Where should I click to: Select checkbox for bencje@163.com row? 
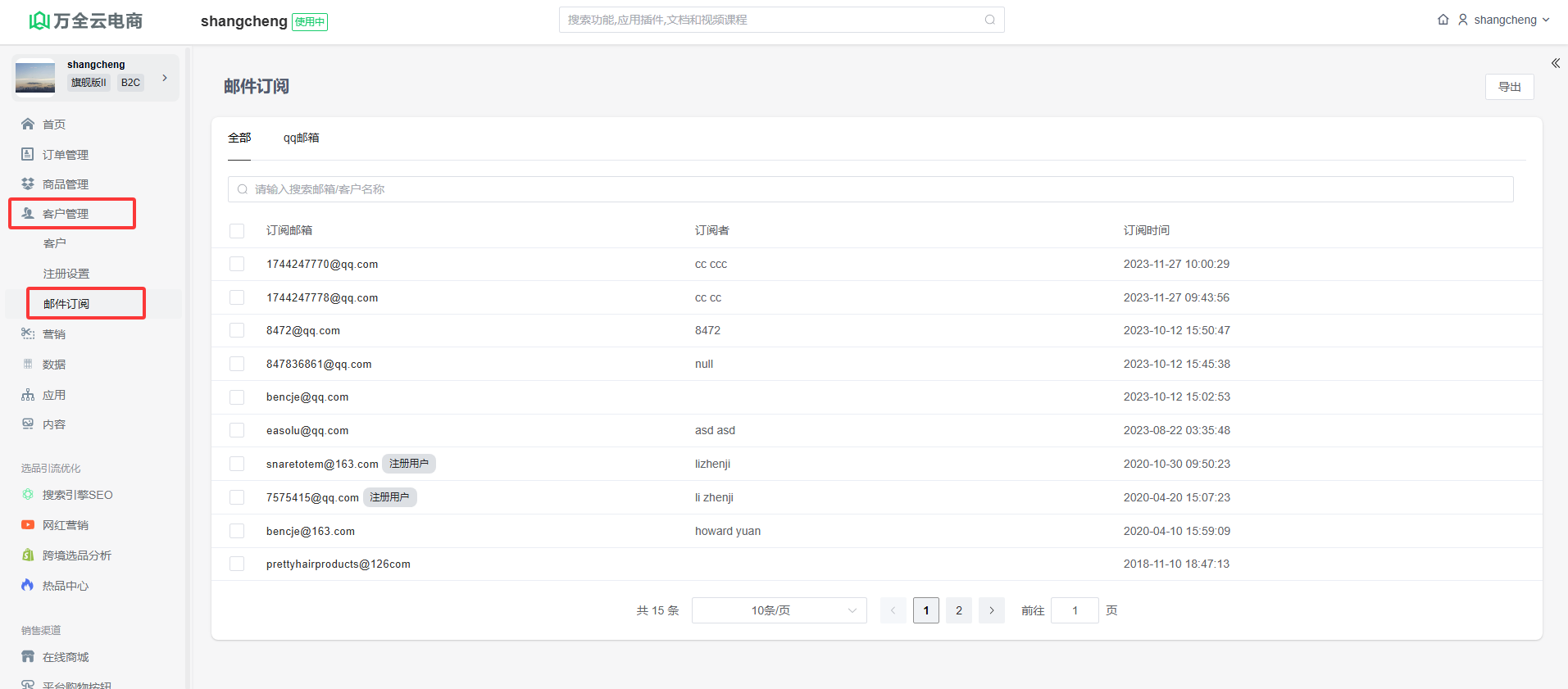tap(237, 531)
